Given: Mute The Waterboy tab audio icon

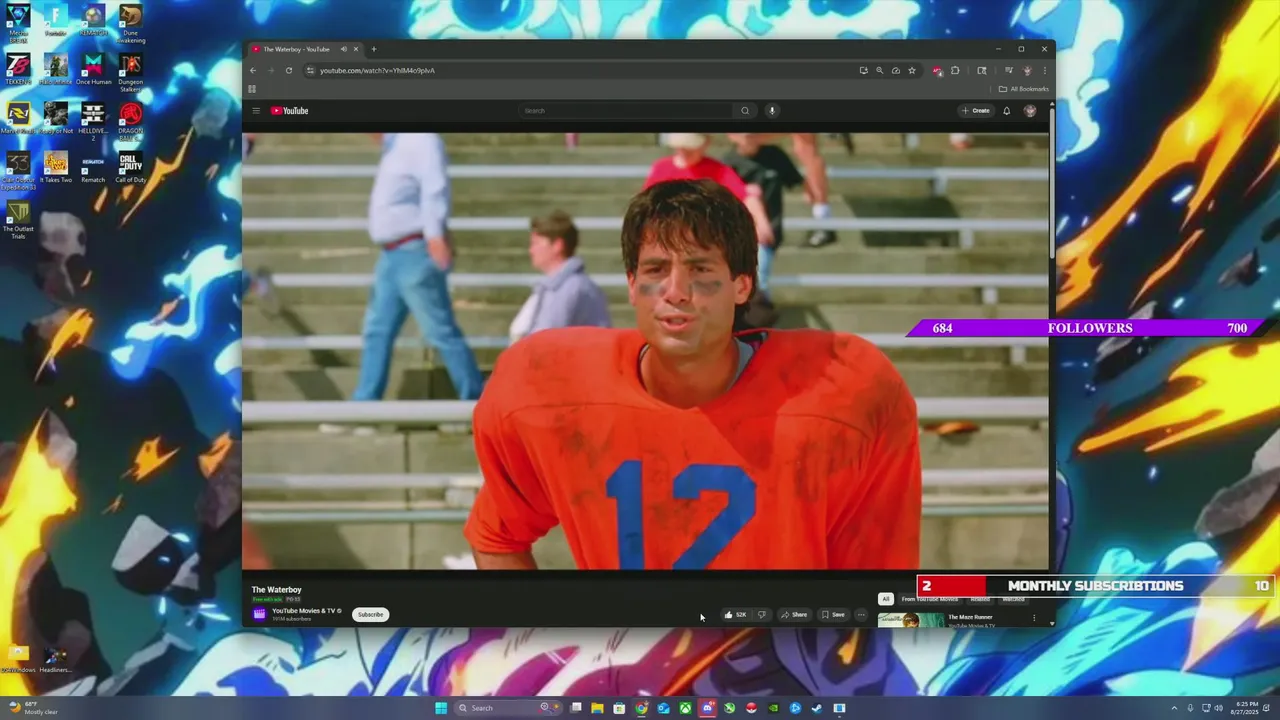Looking at the screenshot, I should coord(343,49).
